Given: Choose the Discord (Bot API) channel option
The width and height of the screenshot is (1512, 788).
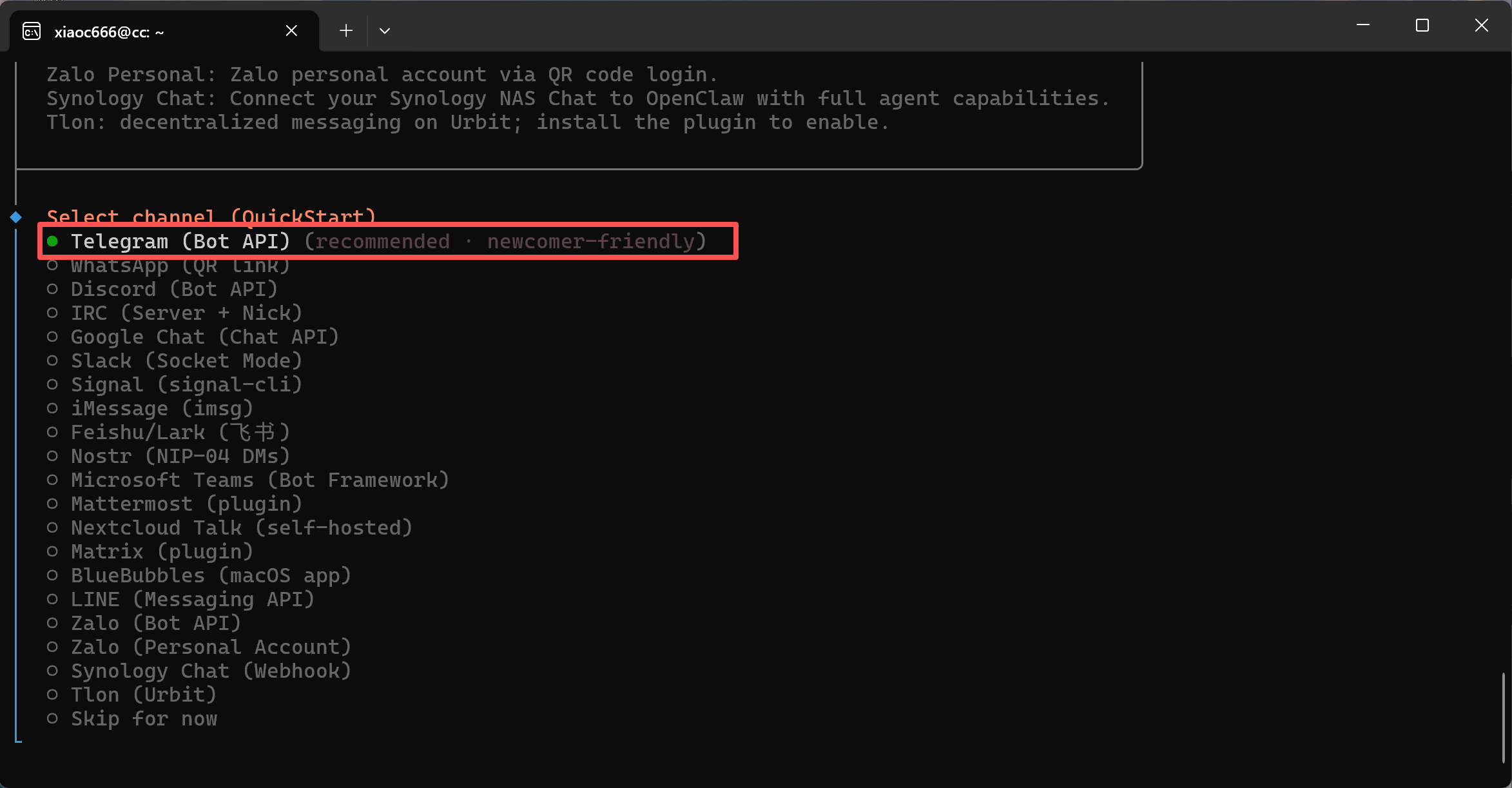Looking at the screenshot, I should (174, 290).
